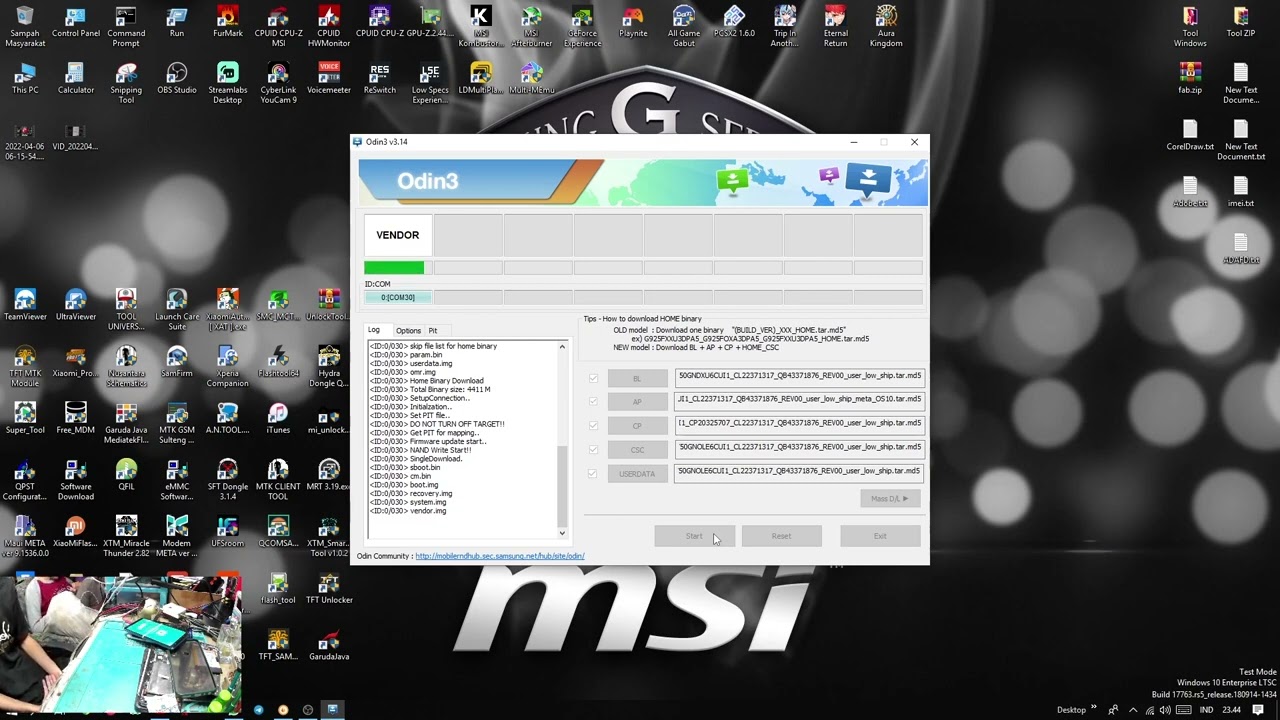Switch to the Log tab in Odin
The width and height of the screenshot is (1280, 720).
coord(374,330)
